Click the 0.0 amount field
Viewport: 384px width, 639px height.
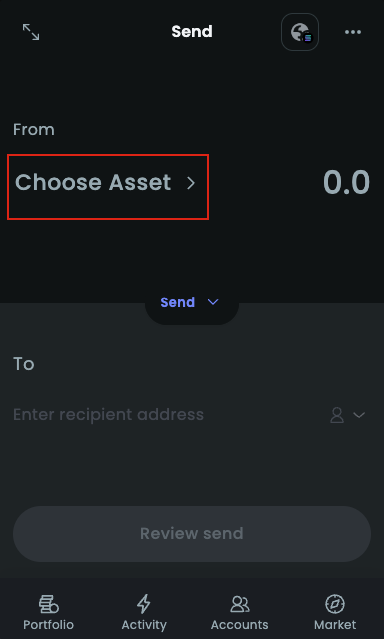pyautogui.click(x=346, y=183)
